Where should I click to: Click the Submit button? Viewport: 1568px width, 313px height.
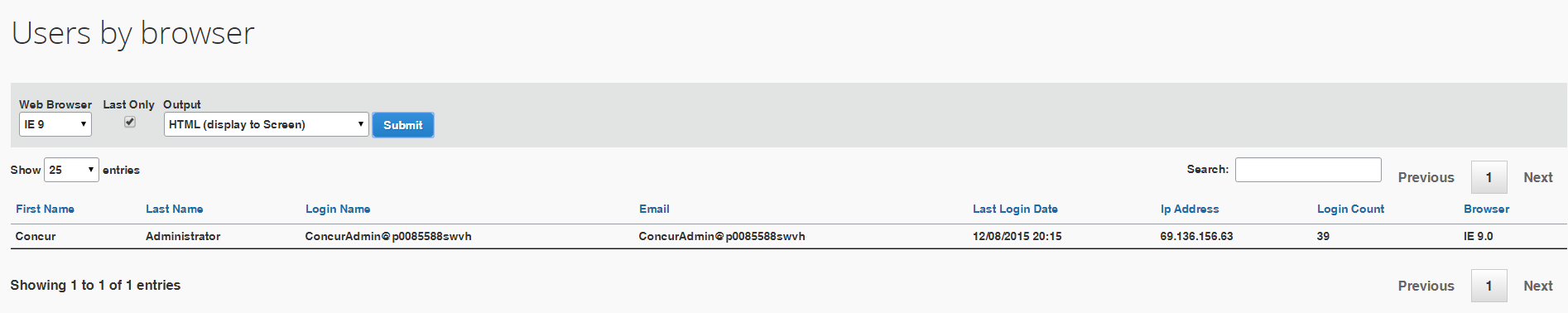(403, 125)
